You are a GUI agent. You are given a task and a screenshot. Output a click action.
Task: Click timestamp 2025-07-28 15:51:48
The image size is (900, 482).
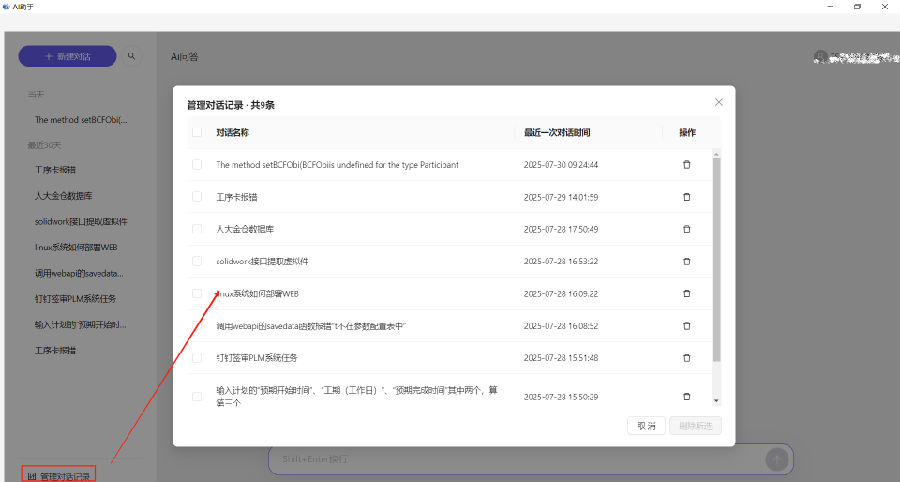[x=561, y=357]
